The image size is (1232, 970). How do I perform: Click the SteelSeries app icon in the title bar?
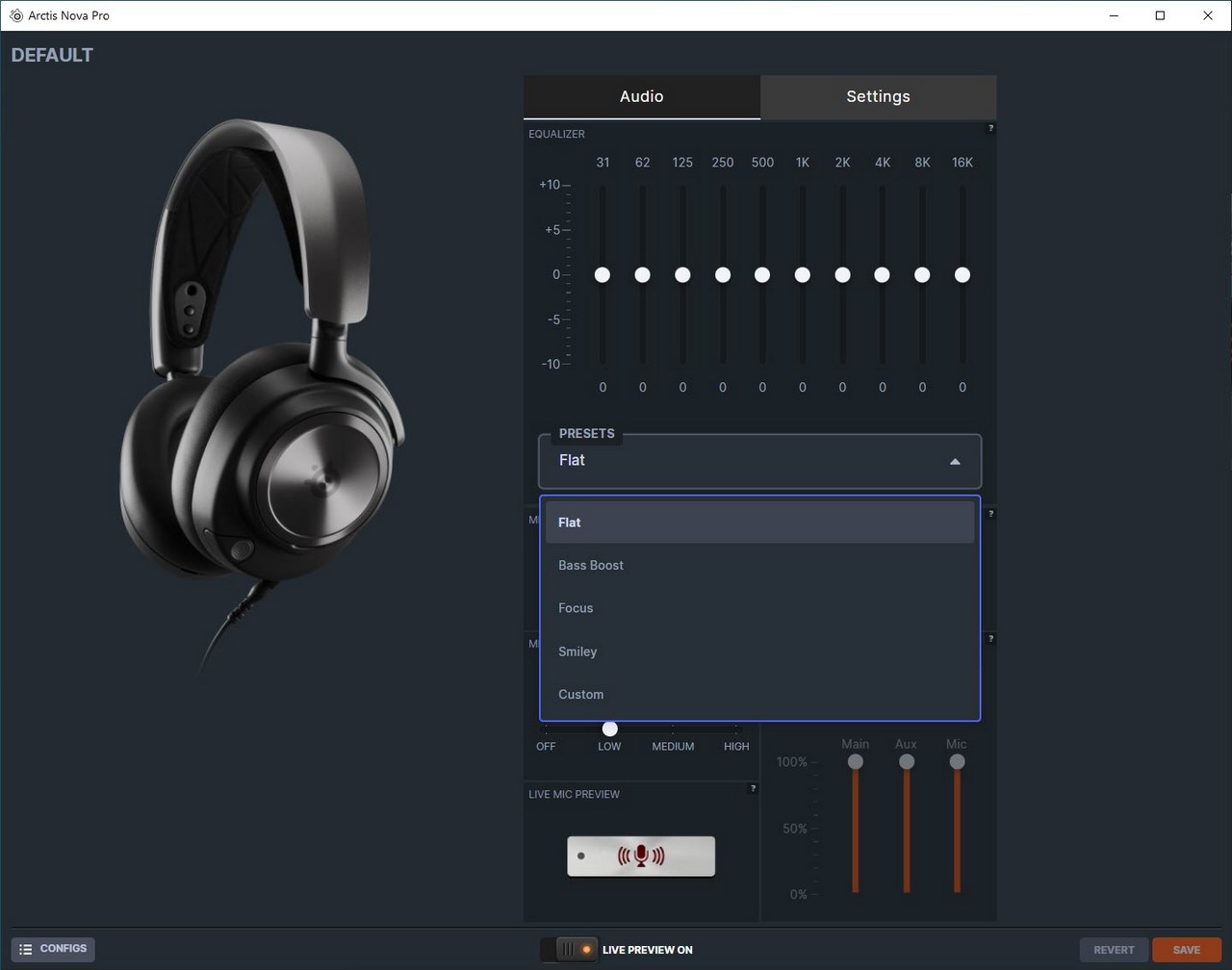(x=15, y=15)
